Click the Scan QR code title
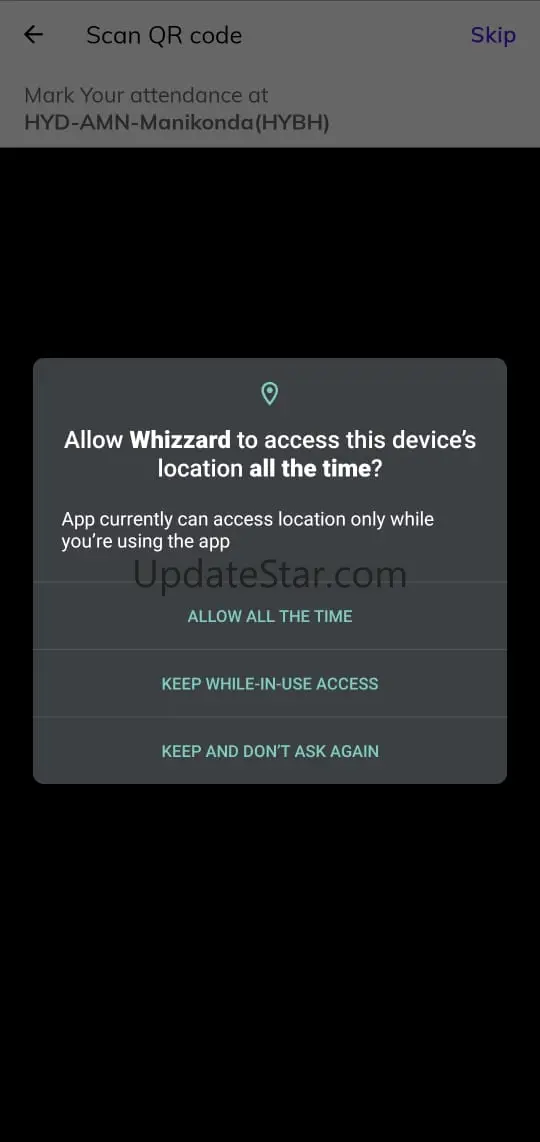540x1142 pixels. [x=164, y=35]
